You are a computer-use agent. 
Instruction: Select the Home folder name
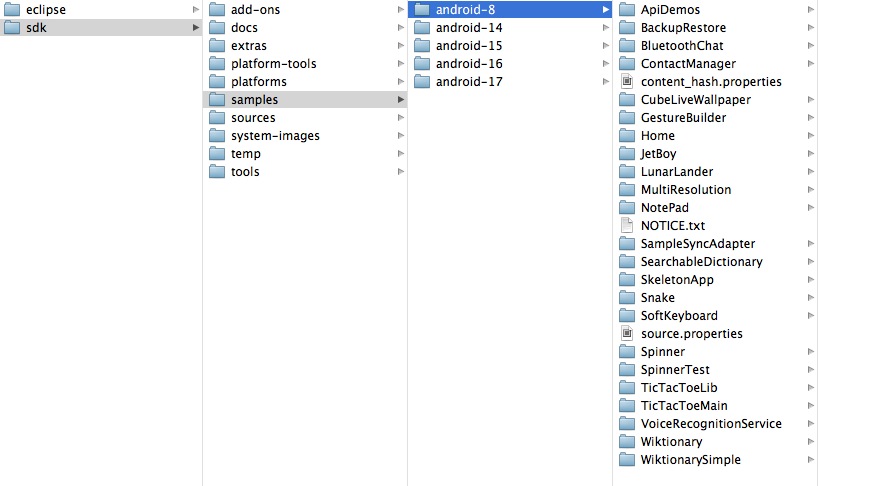tap(658, 136)
